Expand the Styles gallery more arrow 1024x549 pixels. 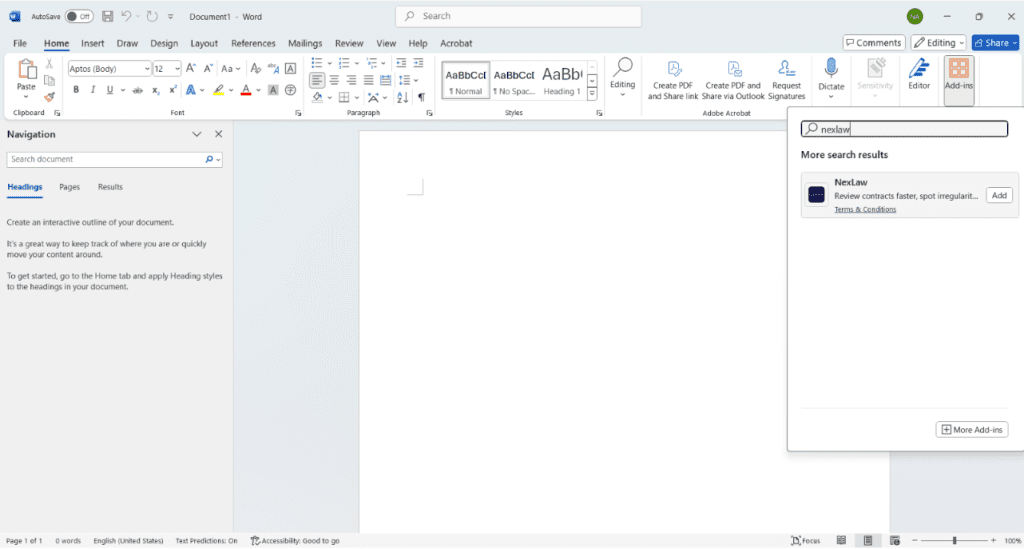(x=592, y=94)
